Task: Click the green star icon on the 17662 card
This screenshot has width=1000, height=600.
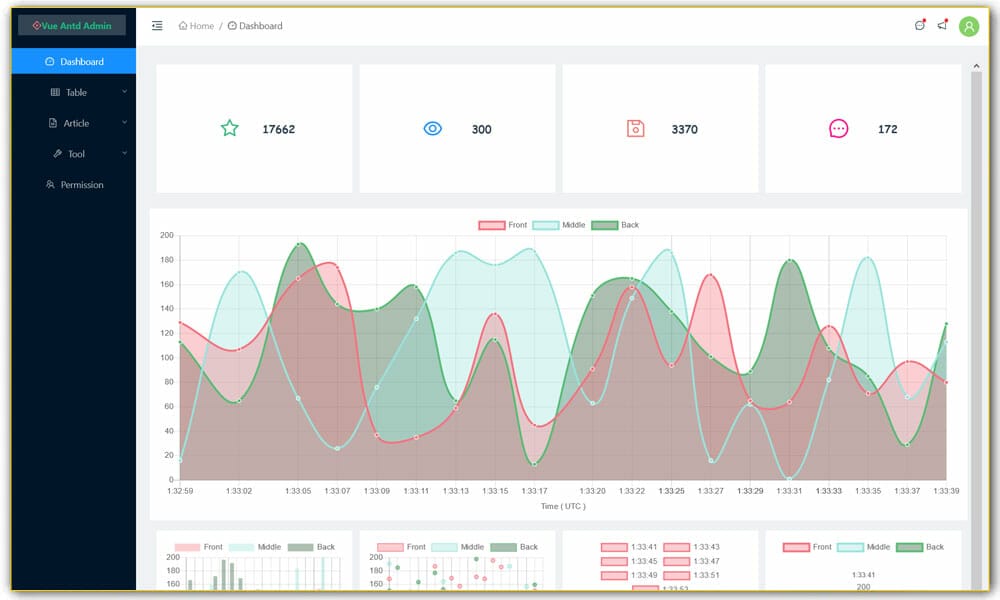Action: point(230,128)
